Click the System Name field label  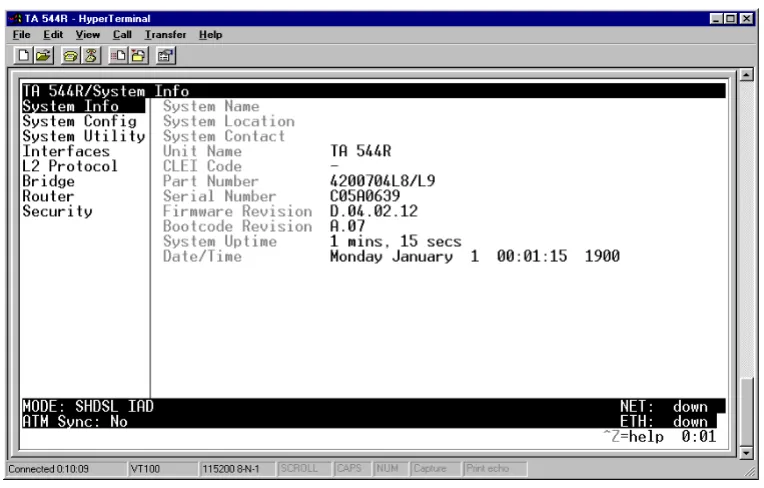pos(211,106)
